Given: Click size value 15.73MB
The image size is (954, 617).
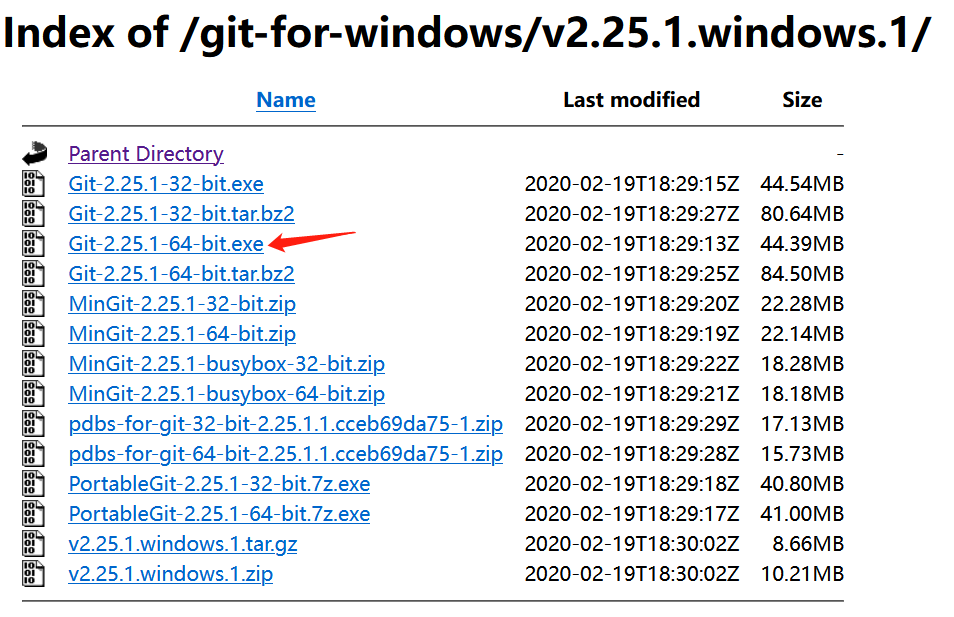Looking at the screenshot, I should click(x=802, y=454).
